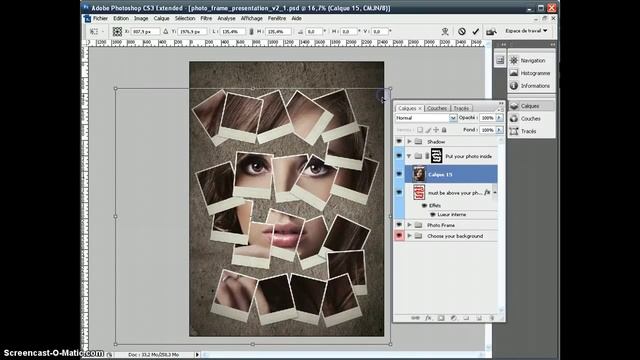The height and width of the screenshot is (360, 640).
Task: Click the create new layer icon
Action: point(479,318)
